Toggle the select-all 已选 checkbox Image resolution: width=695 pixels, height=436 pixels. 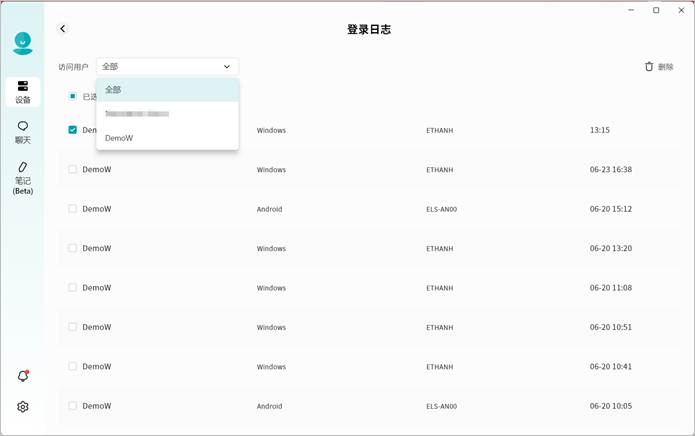click(x=72, y=96)
